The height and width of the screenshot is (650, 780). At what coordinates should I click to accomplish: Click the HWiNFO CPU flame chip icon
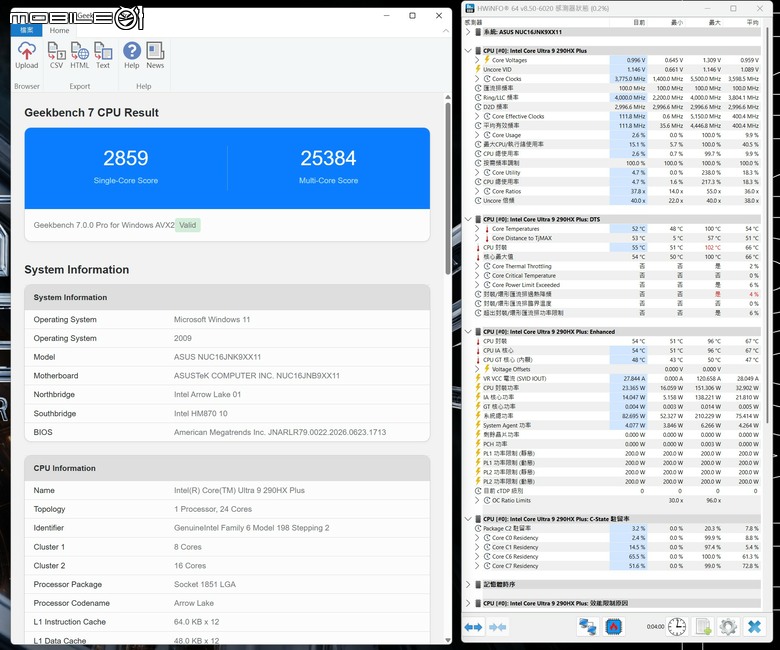[x=614, y=627]
